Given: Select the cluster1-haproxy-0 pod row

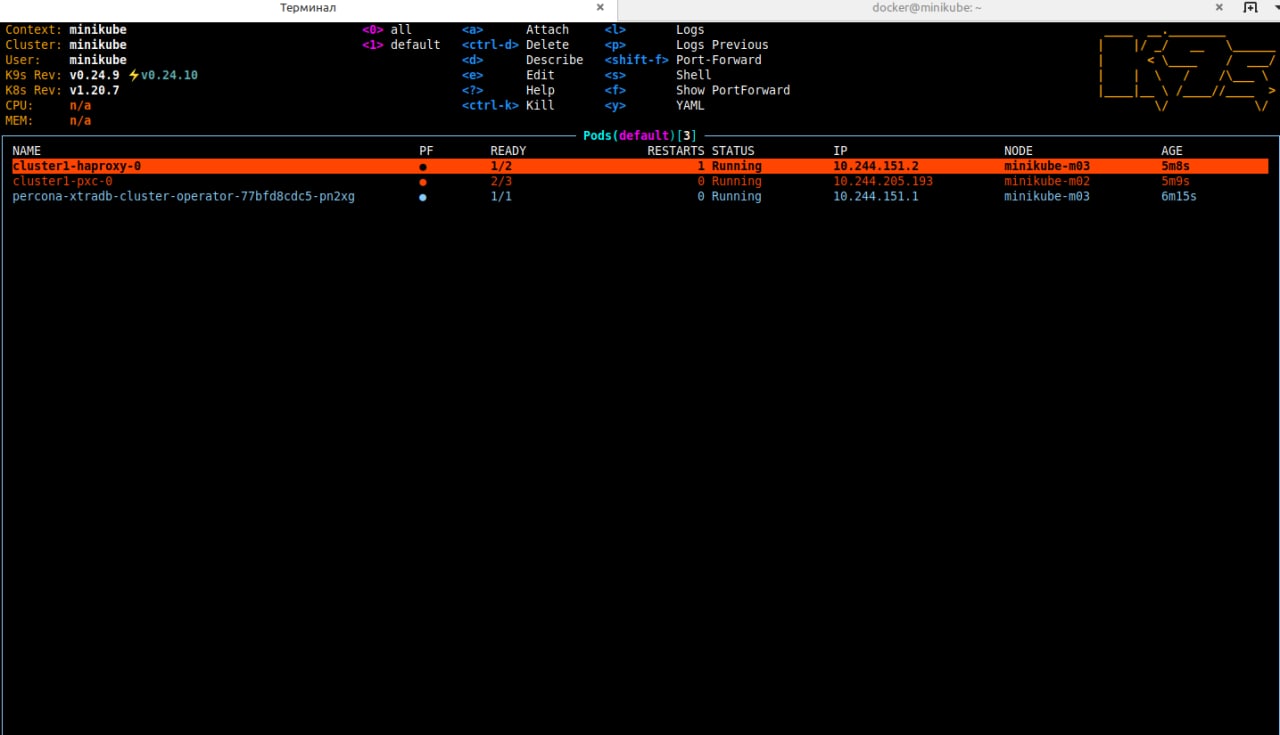Looking at the screenshot, I should coord(640,166).
